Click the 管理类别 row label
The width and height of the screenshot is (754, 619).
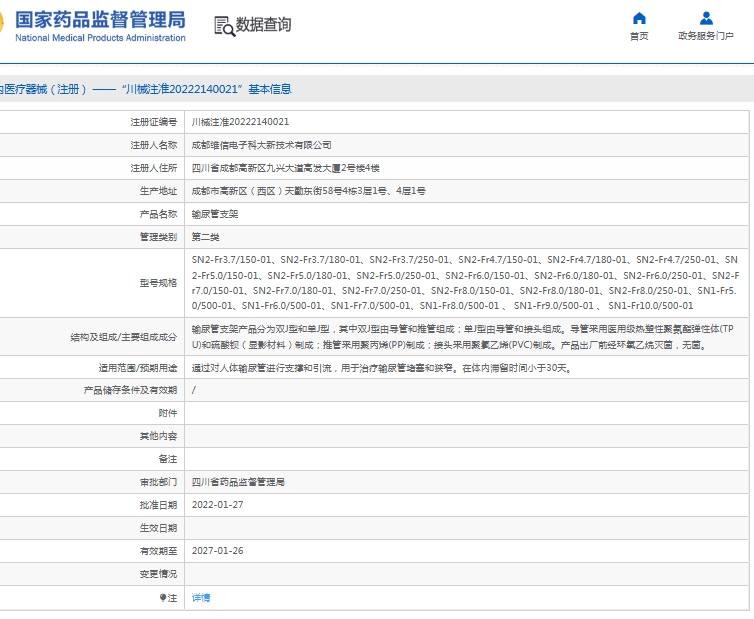click(x=159, y=237)
